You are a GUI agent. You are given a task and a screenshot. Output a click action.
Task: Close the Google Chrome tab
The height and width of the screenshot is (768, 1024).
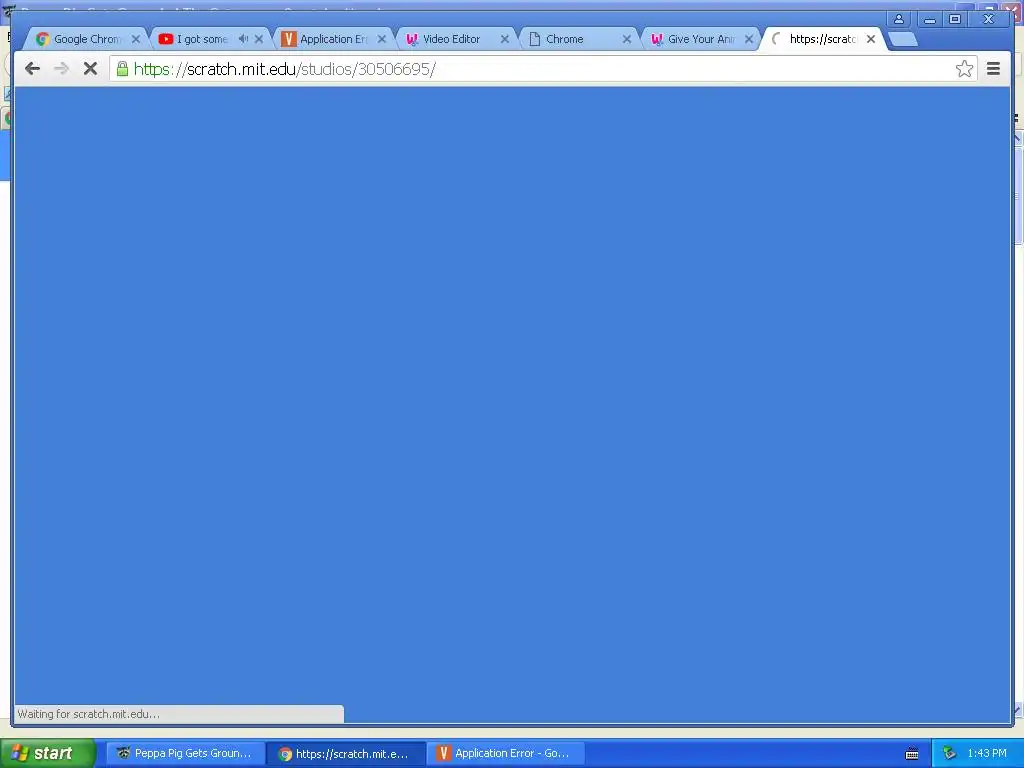click(x=136, y=39)
